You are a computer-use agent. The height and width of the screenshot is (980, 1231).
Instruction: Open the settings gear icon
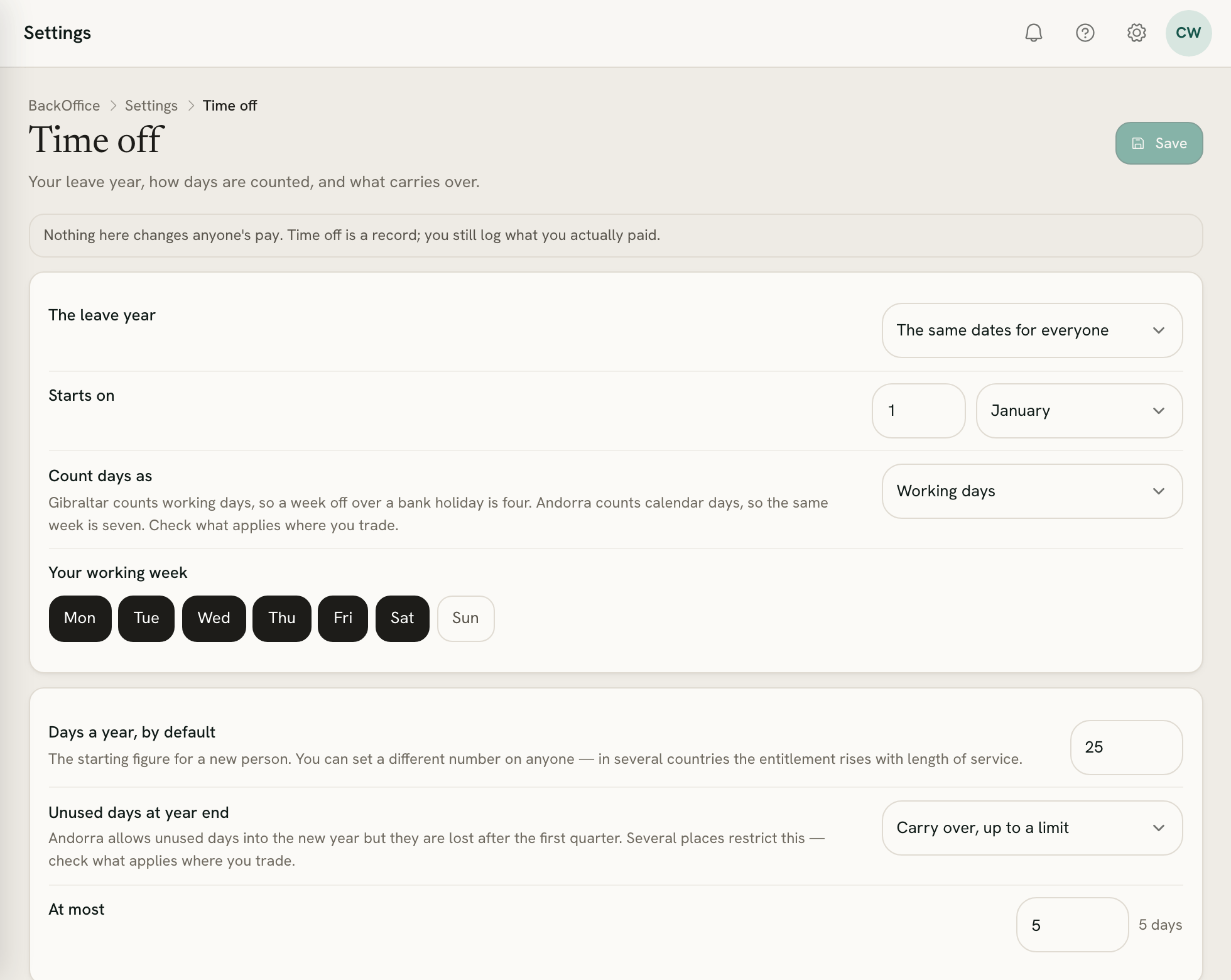pyautogui.click(x=1136, y=33)
